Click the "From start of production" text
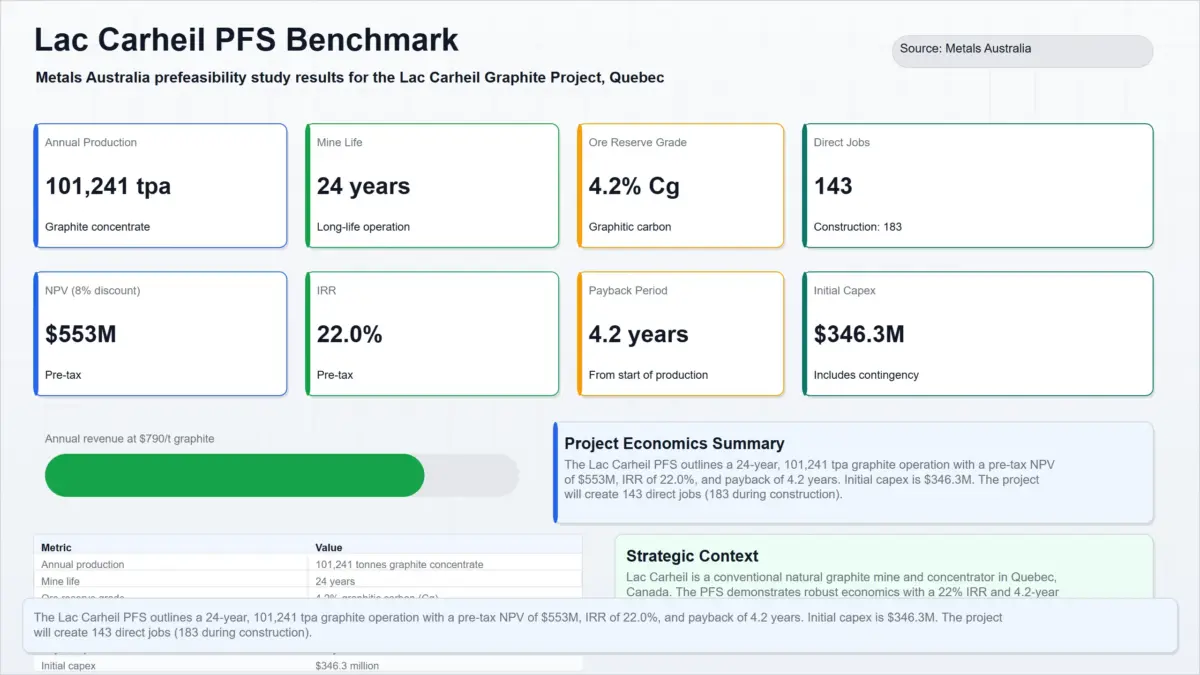Screen dimensions: 1200x675 (x=648, y=375)
